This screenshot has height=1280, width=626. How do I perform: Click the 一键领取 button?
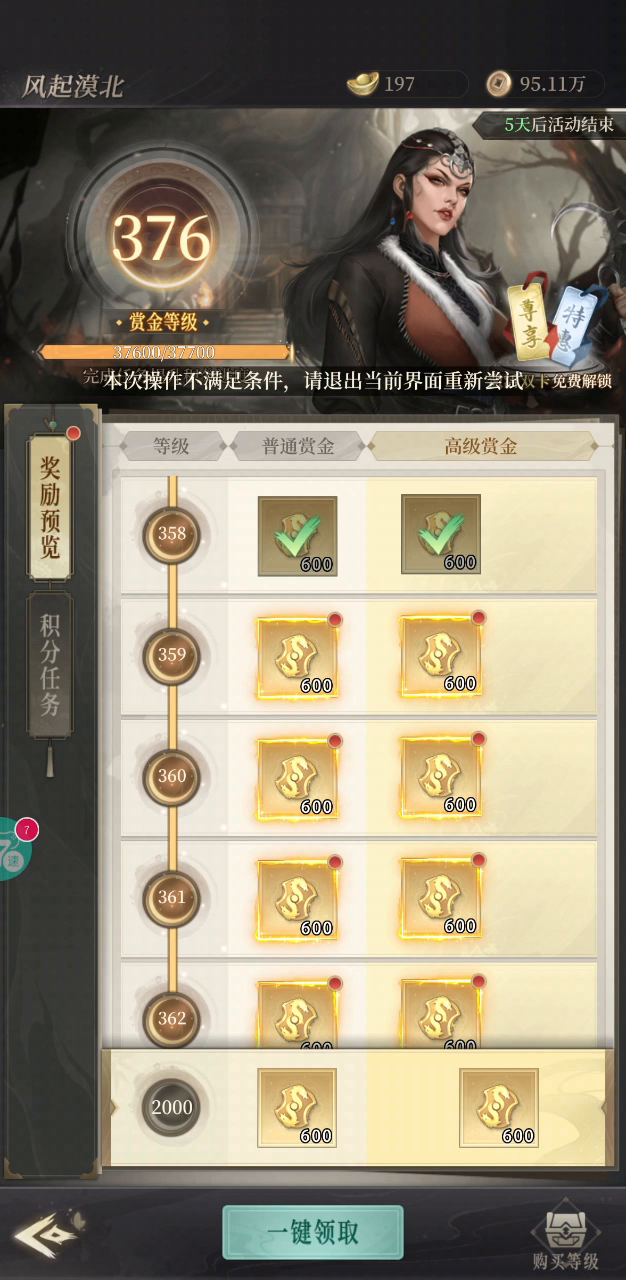click(x=313, y=1232)
